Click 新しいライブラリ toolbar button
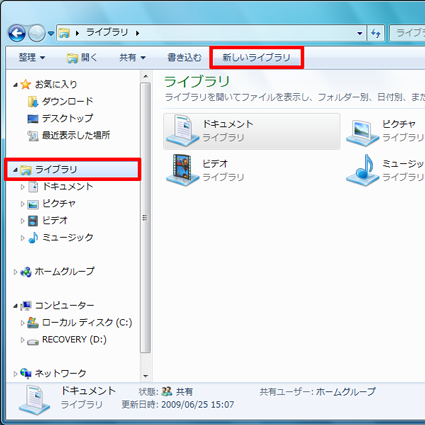Screen dimensions: 425x425 tap(256, 58)
